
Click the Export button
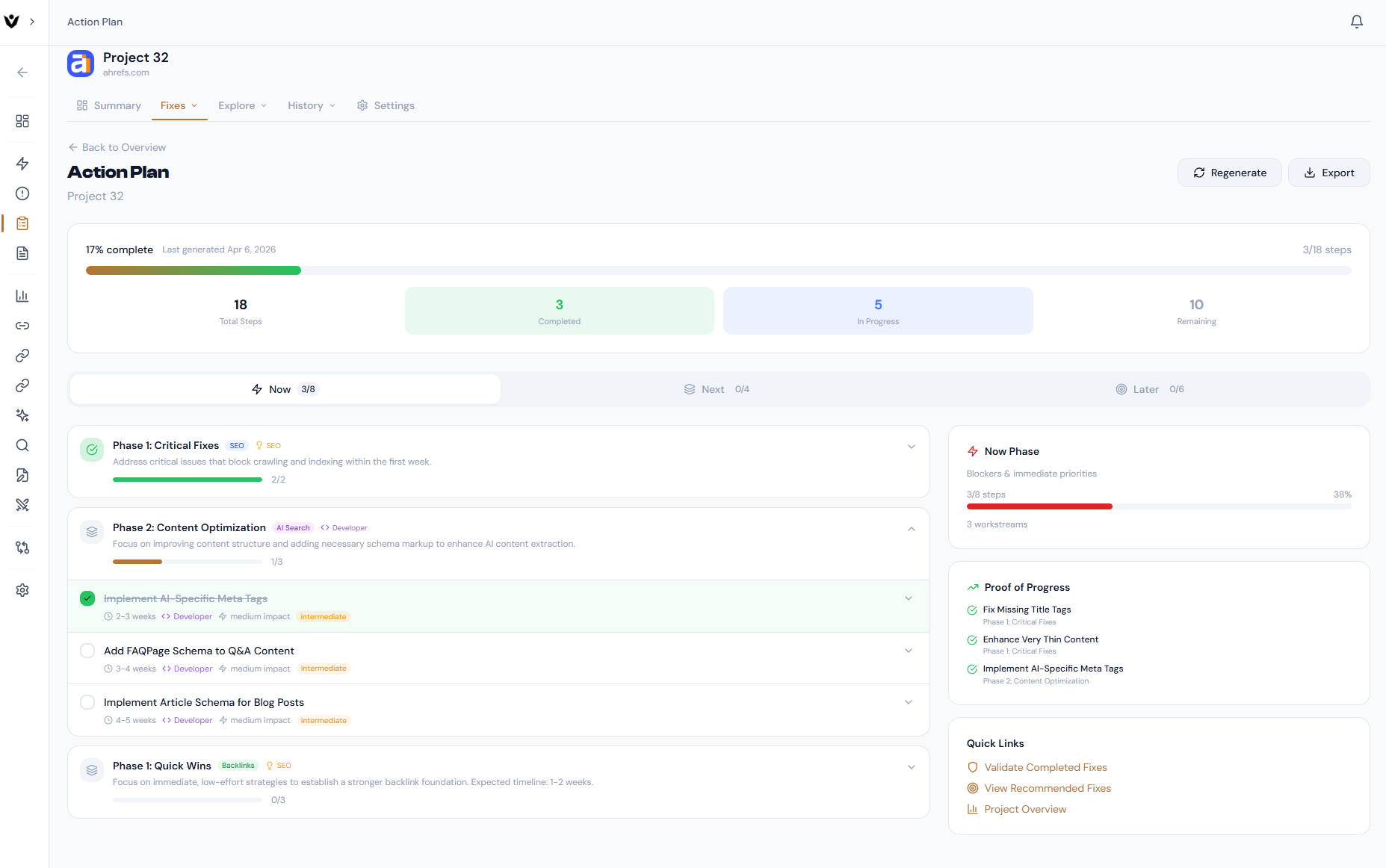[1329, 173]
